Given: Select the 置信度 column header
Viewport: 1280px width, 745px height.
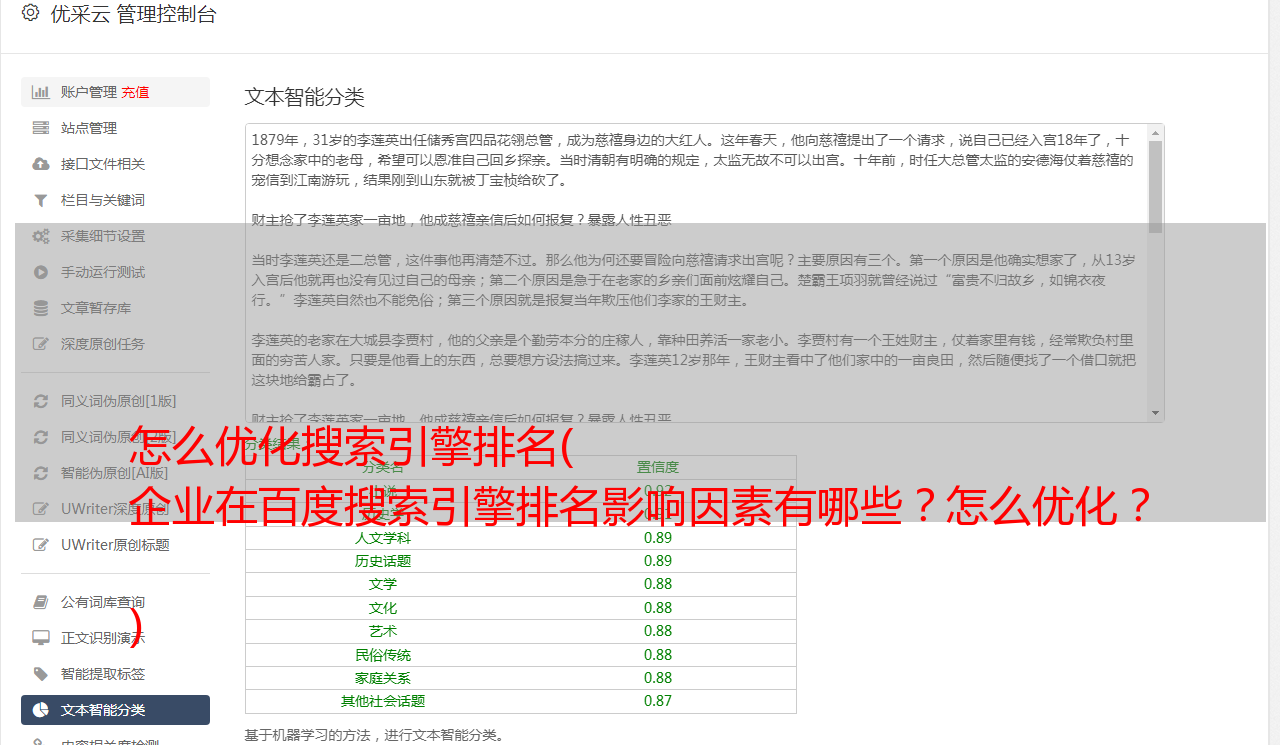Looking at the screenshot, I should click(x=658, y=467).
